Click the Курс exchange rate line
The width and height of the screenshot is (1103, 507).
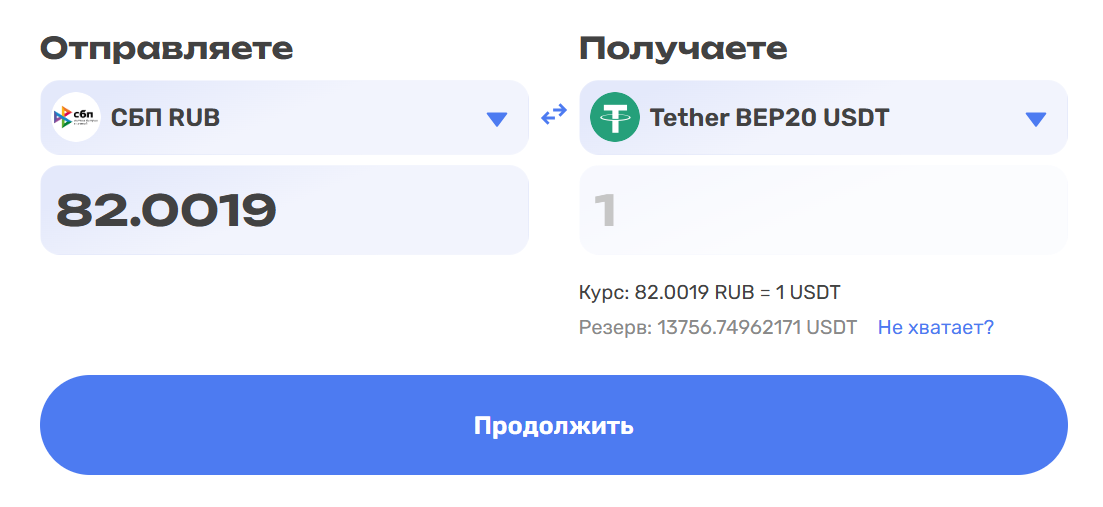pyautogui.click(x=710, y=292)
